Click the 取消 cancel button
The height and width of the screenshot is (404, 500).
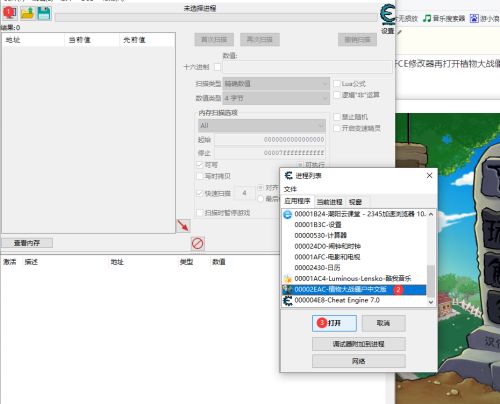click(x=383, y=323)
